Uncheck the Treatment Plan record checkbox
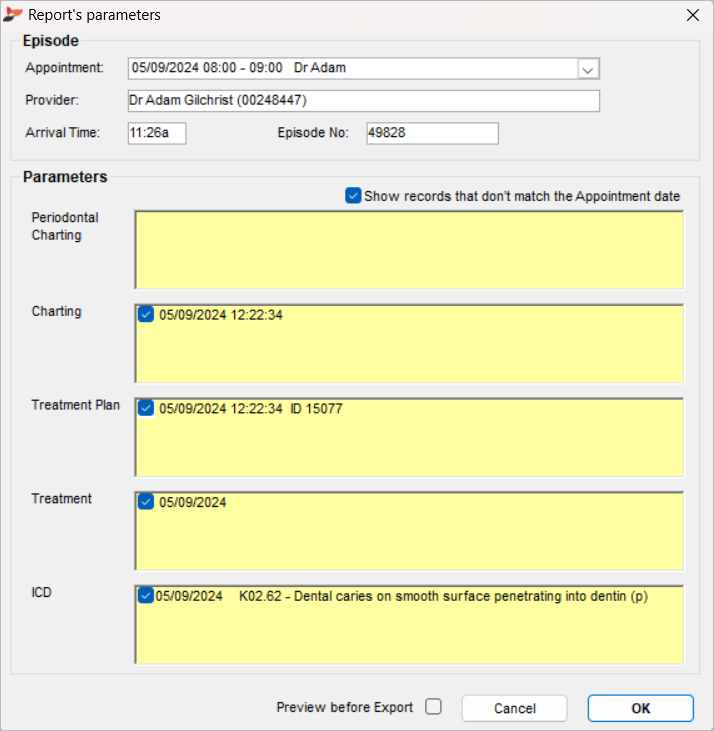The height and width of the screenshot is (731, 714). [x=146, y=408]
